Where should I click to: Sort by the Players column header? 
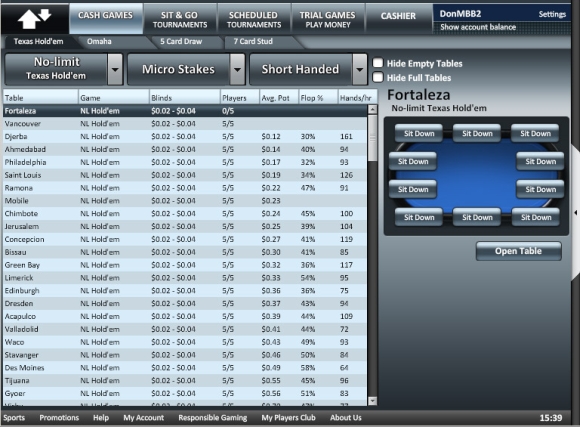(240, 98)
